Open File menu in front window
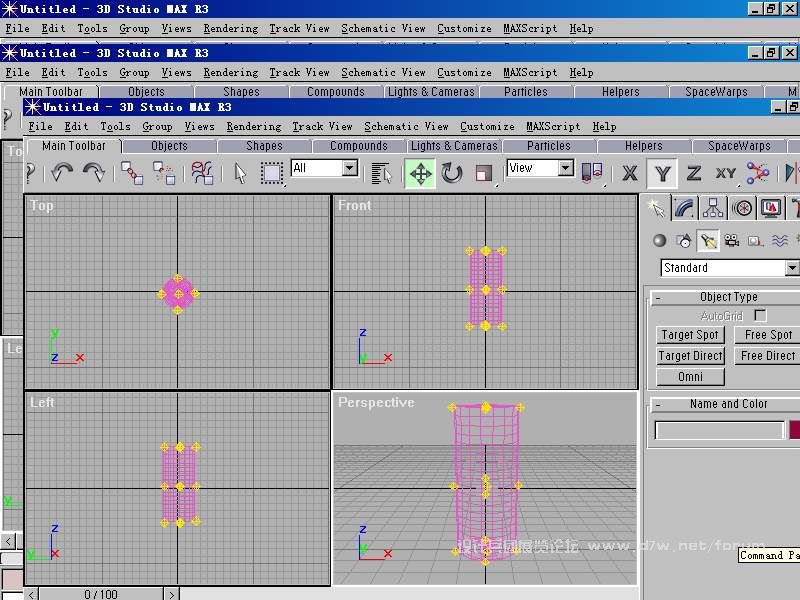Viewport: 800px width, 600px height. [40, 127]
